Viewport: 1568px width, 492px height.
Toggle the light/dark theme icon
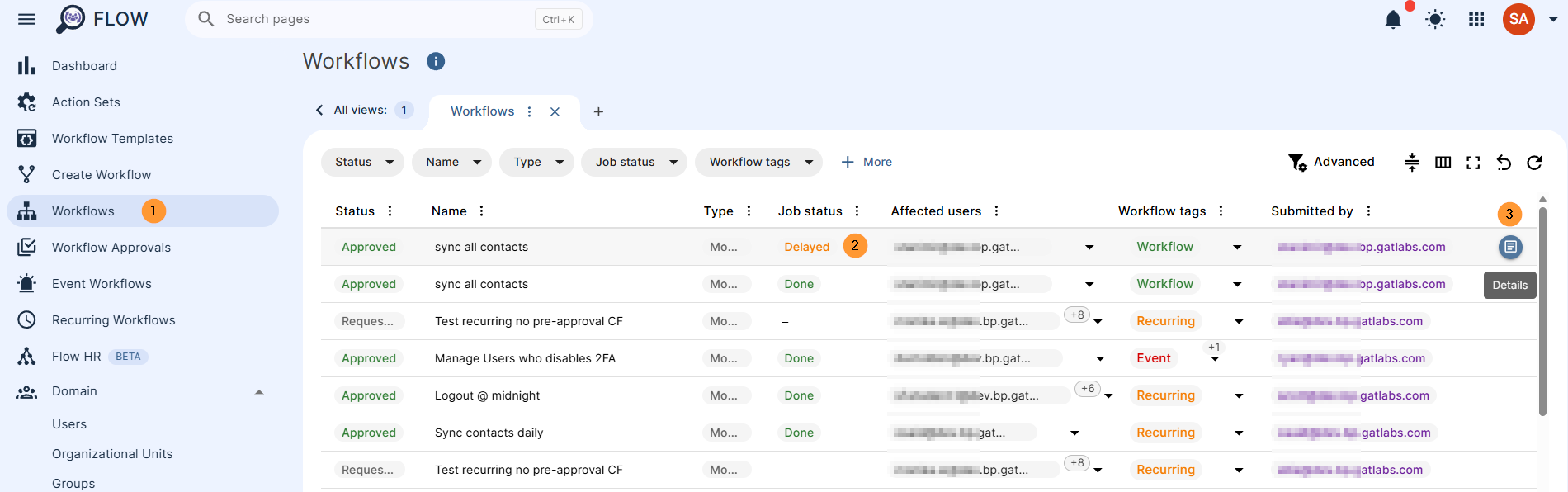(1435, 19)
